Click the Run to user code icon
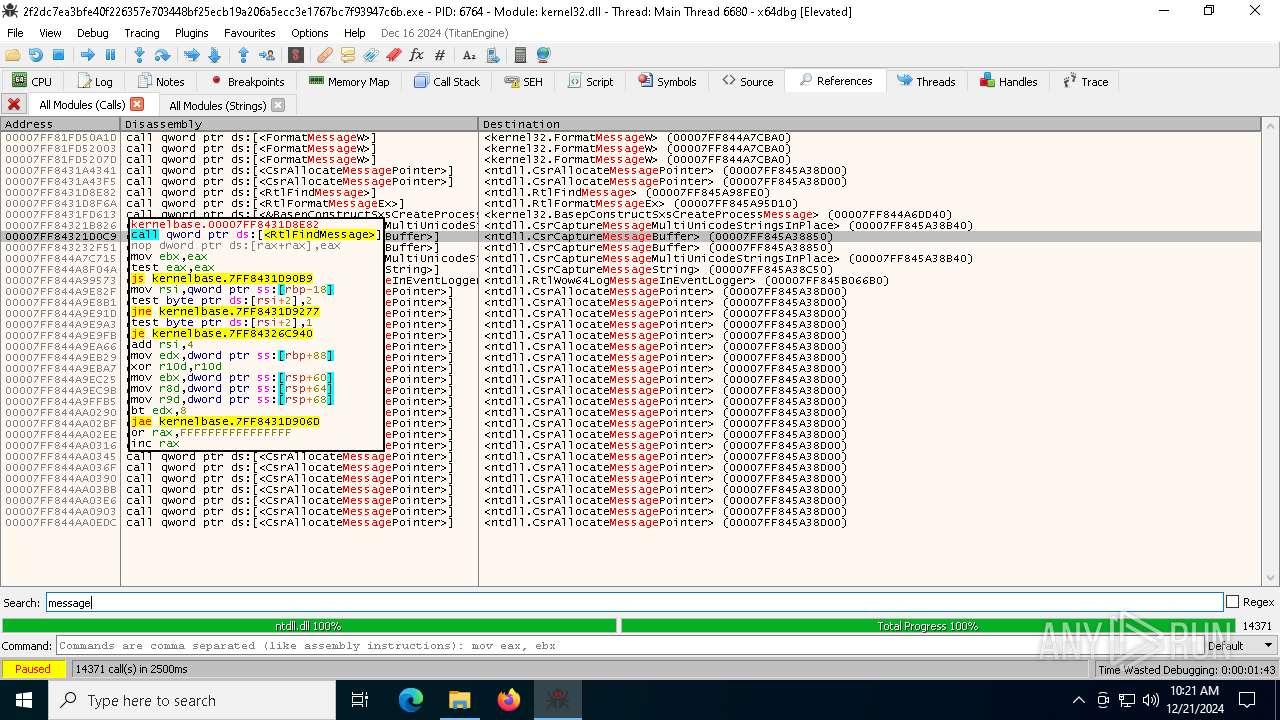1280x720 pixels. [x=266, y=55]
